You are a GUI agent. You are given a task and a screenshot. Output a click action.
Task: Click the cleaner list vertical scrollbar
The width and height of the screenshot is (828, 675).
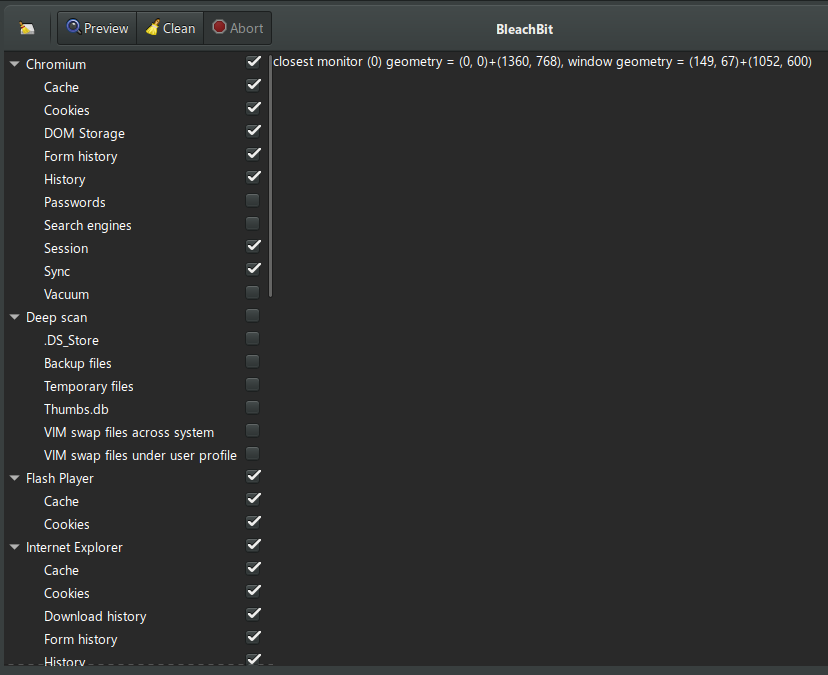tap(270, 175)
